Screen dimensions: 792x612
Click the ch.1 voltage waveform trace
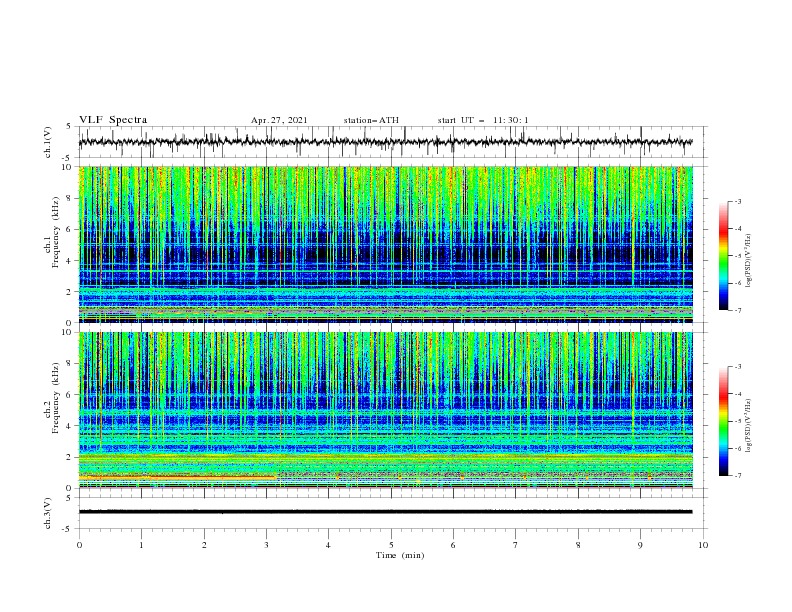pyautogui.click(x=385, y=142)
